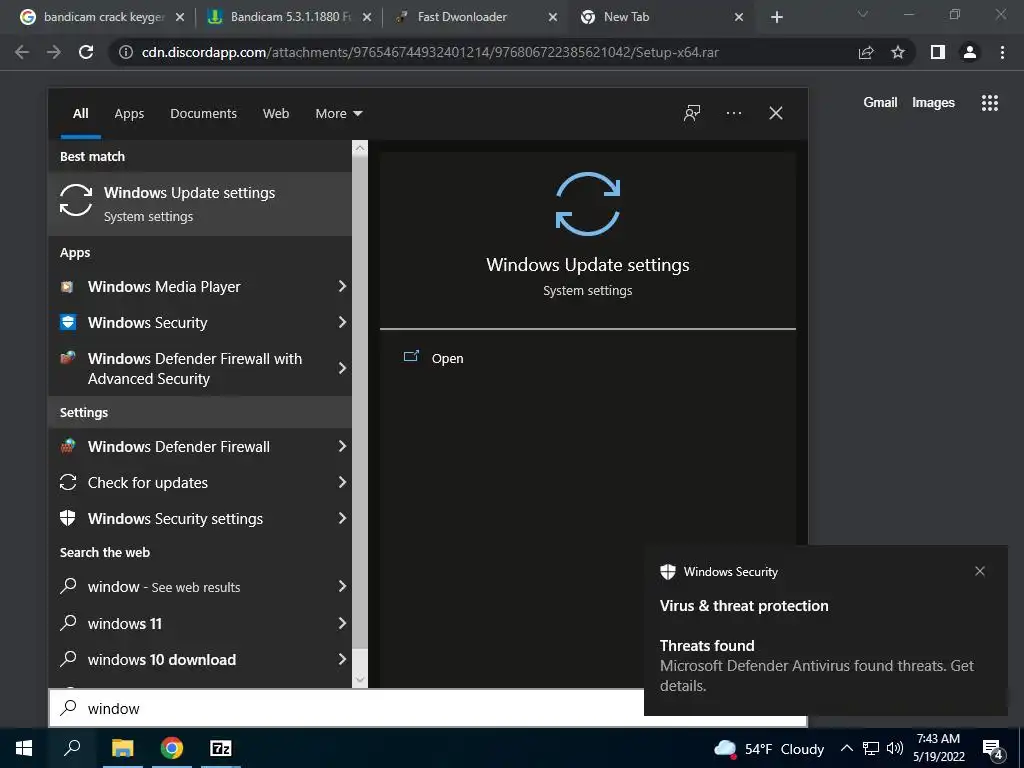Close the Windows search panel
The width and height of the screenshot is (1024, 768).
tap(776, 113)
